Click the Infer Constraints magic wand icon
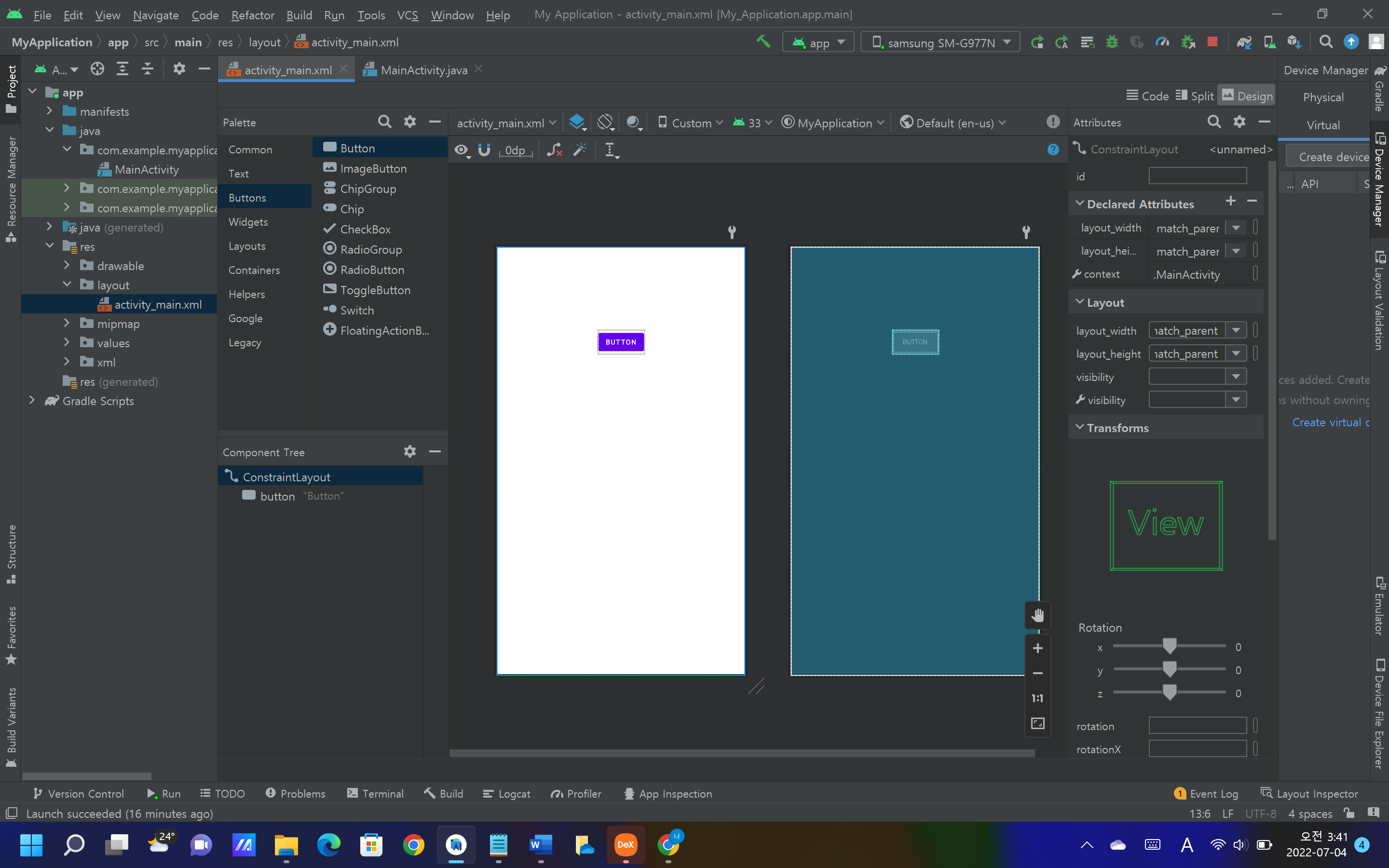Image resolution: width=1389 pixels, height=868 pixels. [x=580, y=150]
